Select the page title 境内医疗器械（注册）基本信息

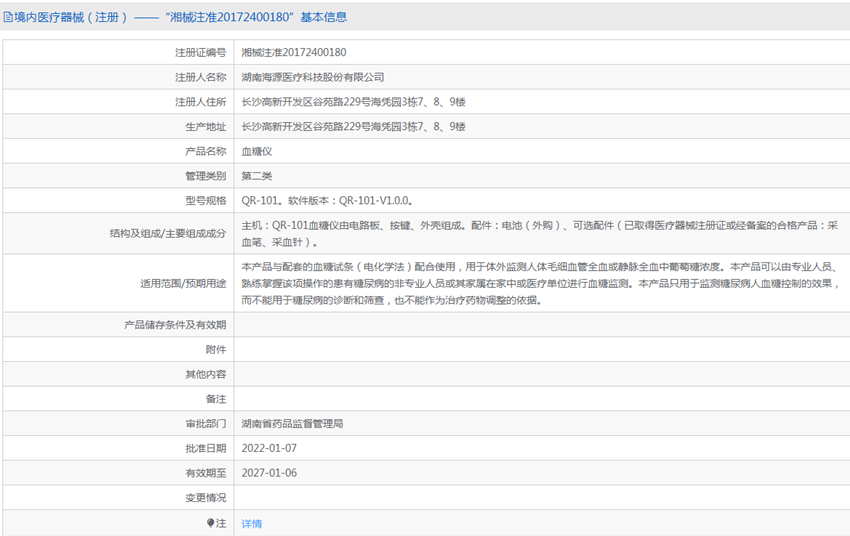(x=175, y=17)
